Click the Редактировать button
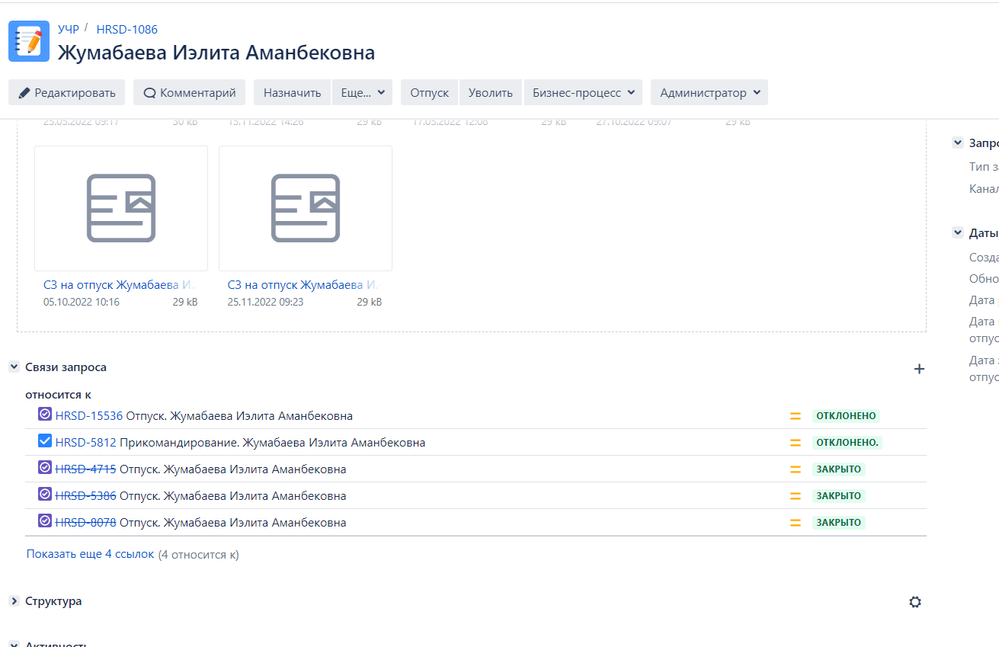 67,92
